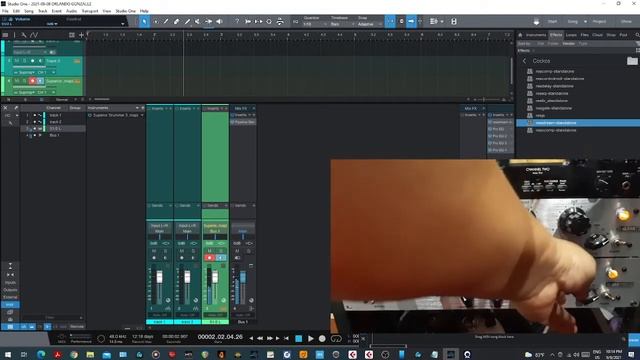This screenshot has height=360, width=640.
Task: Click the Start page button
Action: [x=552, y=21]
